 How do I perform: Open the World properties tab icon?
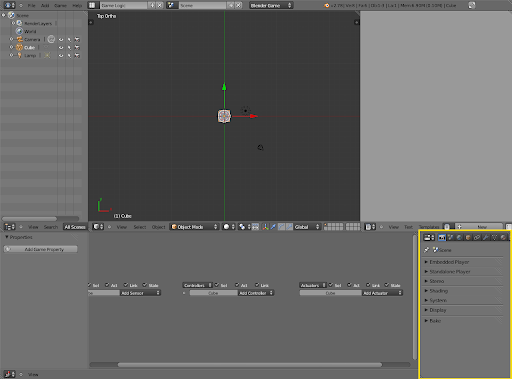(459, 237)
